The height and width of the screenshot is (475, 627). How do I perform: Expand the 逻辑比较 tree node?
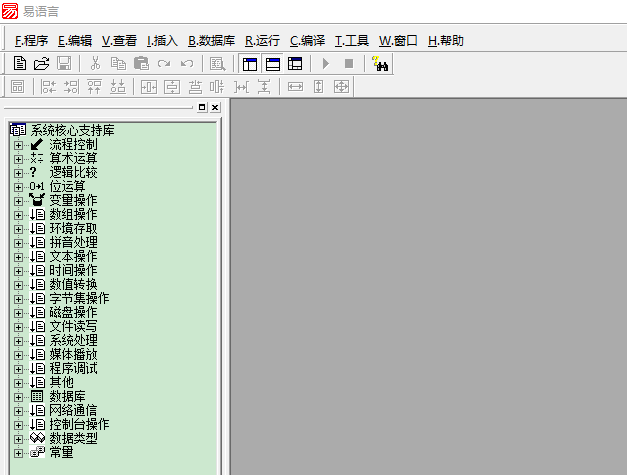coord(18,173)
